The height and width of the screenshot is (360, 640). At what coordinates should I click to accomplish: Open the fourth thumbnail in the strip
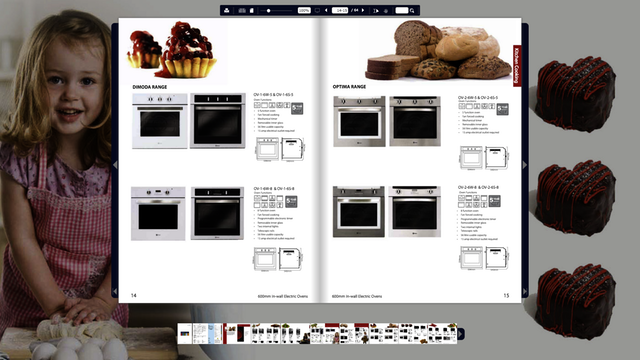tap(265, 333)
